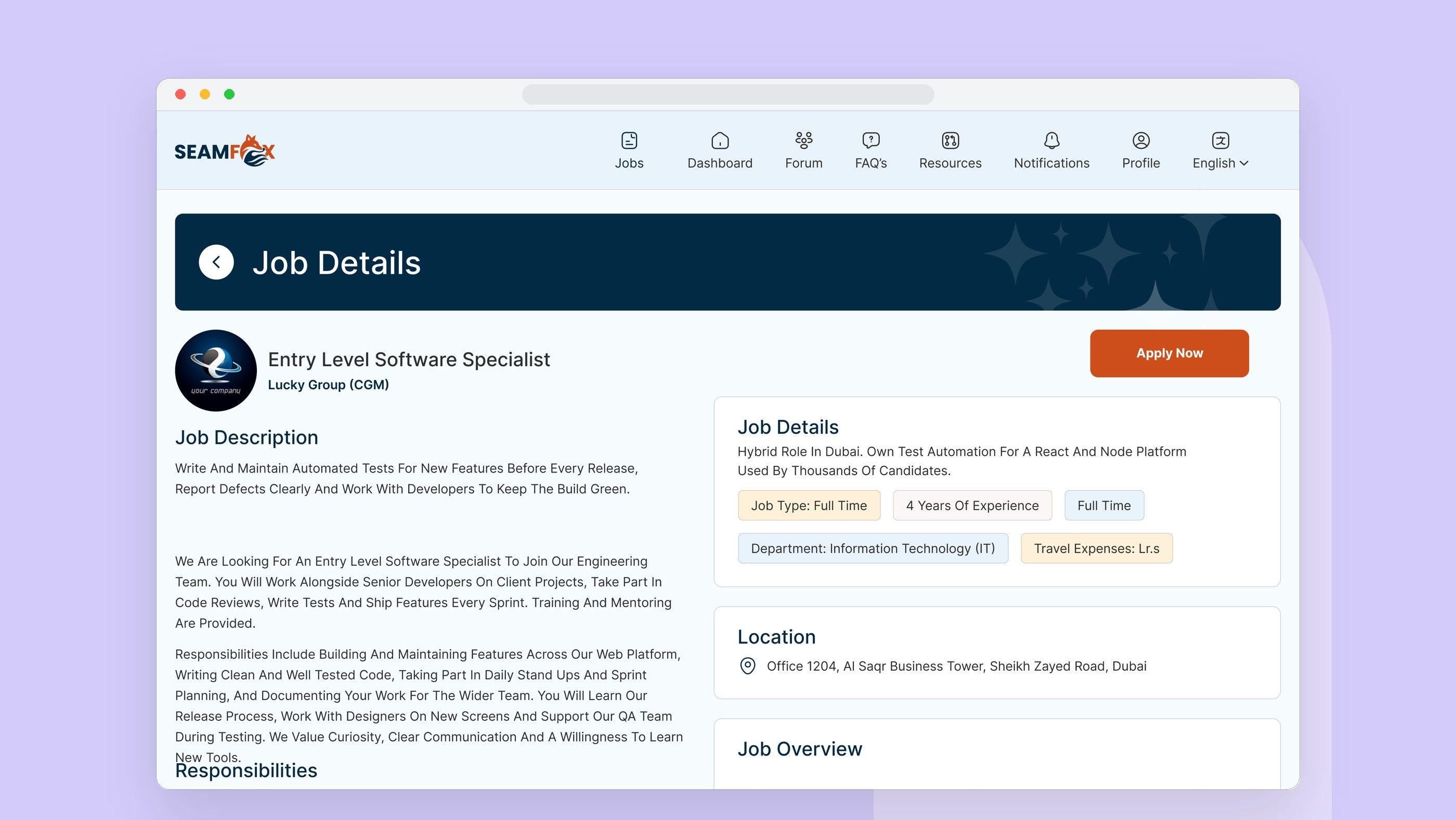
Task: Click the Resources menu label
Action: coord(950,163)
